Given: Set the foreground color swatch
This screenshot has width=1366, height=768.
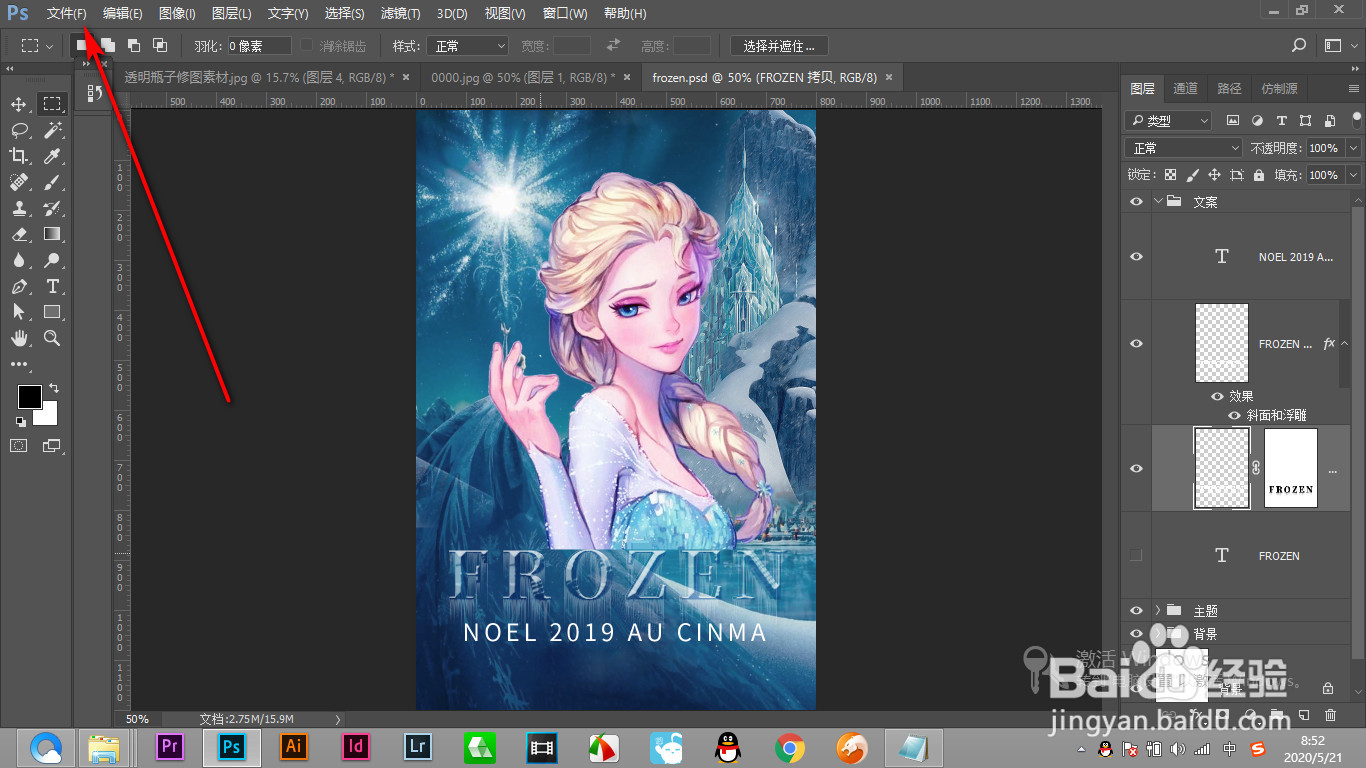Looking at the screenshot, I should pos(29,397).
